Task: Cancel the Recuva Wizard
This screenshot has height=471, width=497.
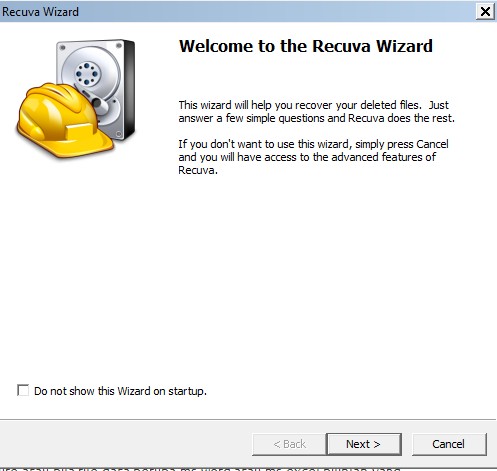Action: [x=449, y=444]
